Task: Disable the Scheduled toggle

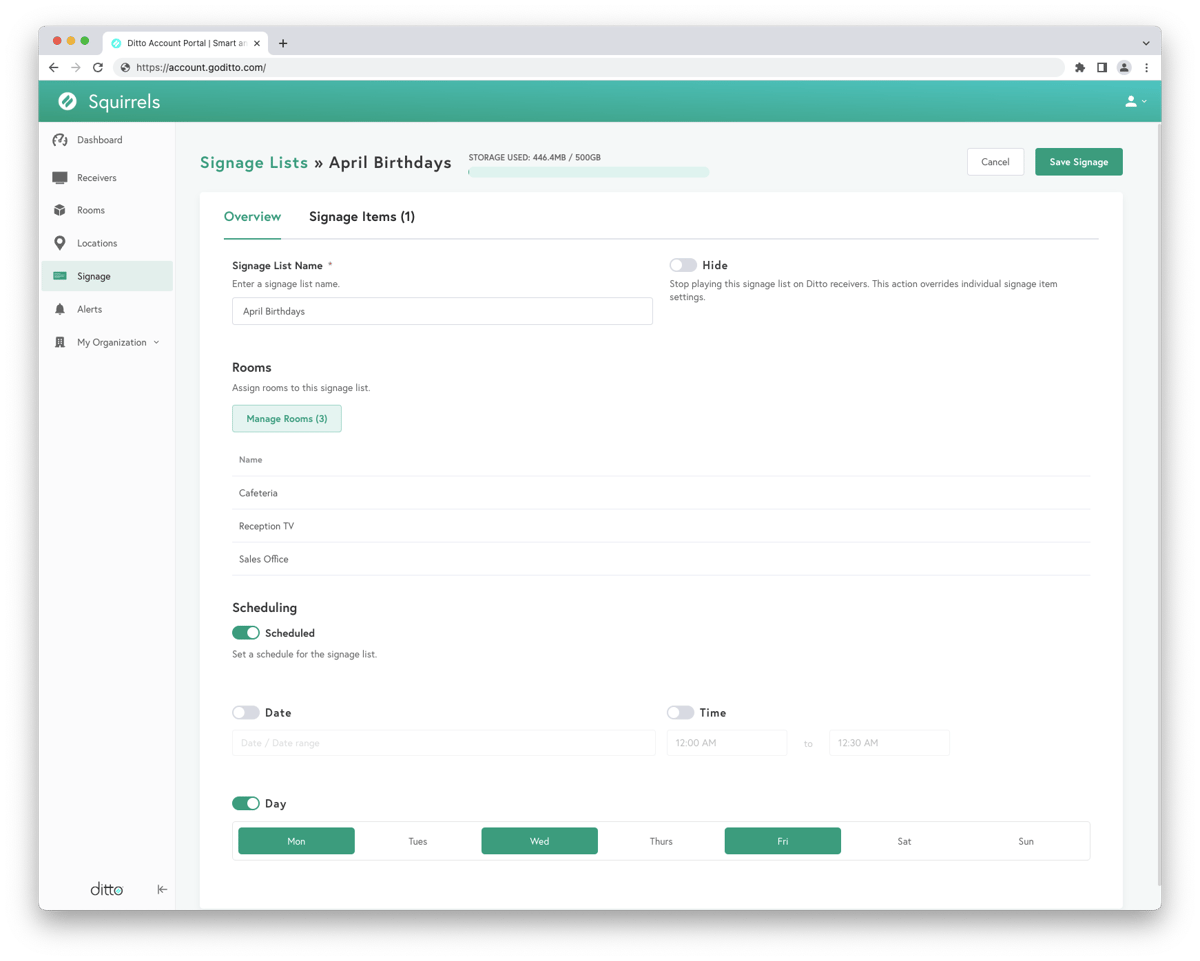Action: click(245, 632)
